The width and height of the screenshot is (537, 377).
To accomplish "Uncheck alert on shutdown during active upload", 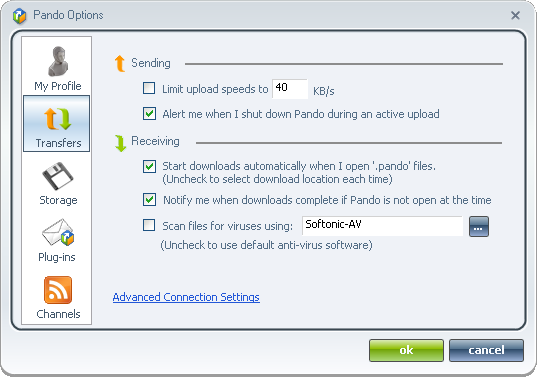I will click(x=149, y=114).
